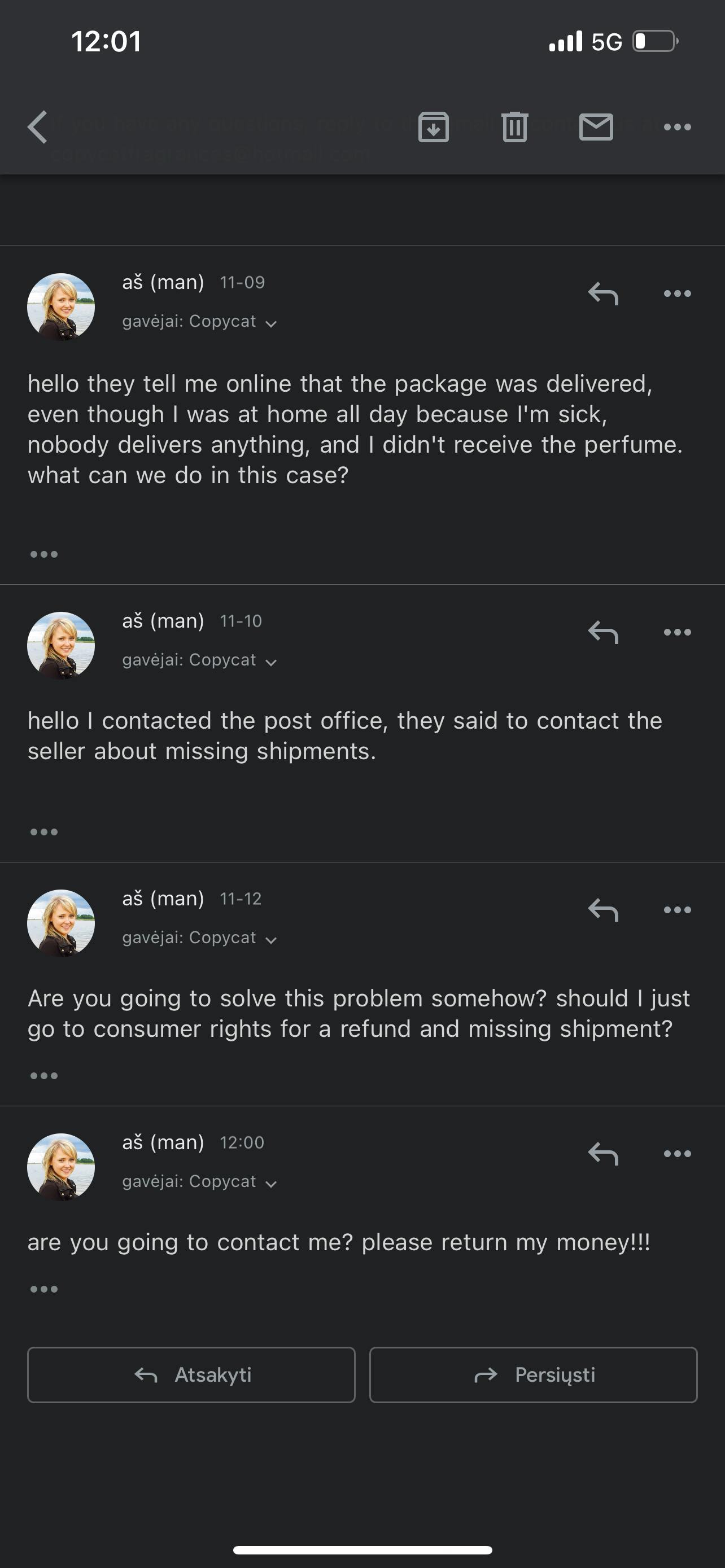Reply arrow on the 12:00 message
Screen dimensions: 725x1568
pos(602,1154)
